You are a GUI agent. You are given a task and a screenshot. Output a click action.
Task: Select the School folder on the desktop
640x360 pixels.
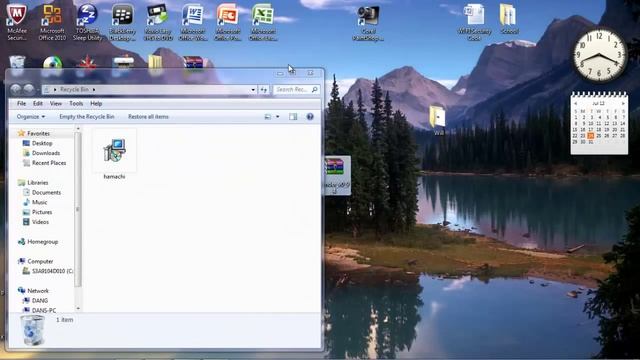pyautogui.click(x=509, y=19)
